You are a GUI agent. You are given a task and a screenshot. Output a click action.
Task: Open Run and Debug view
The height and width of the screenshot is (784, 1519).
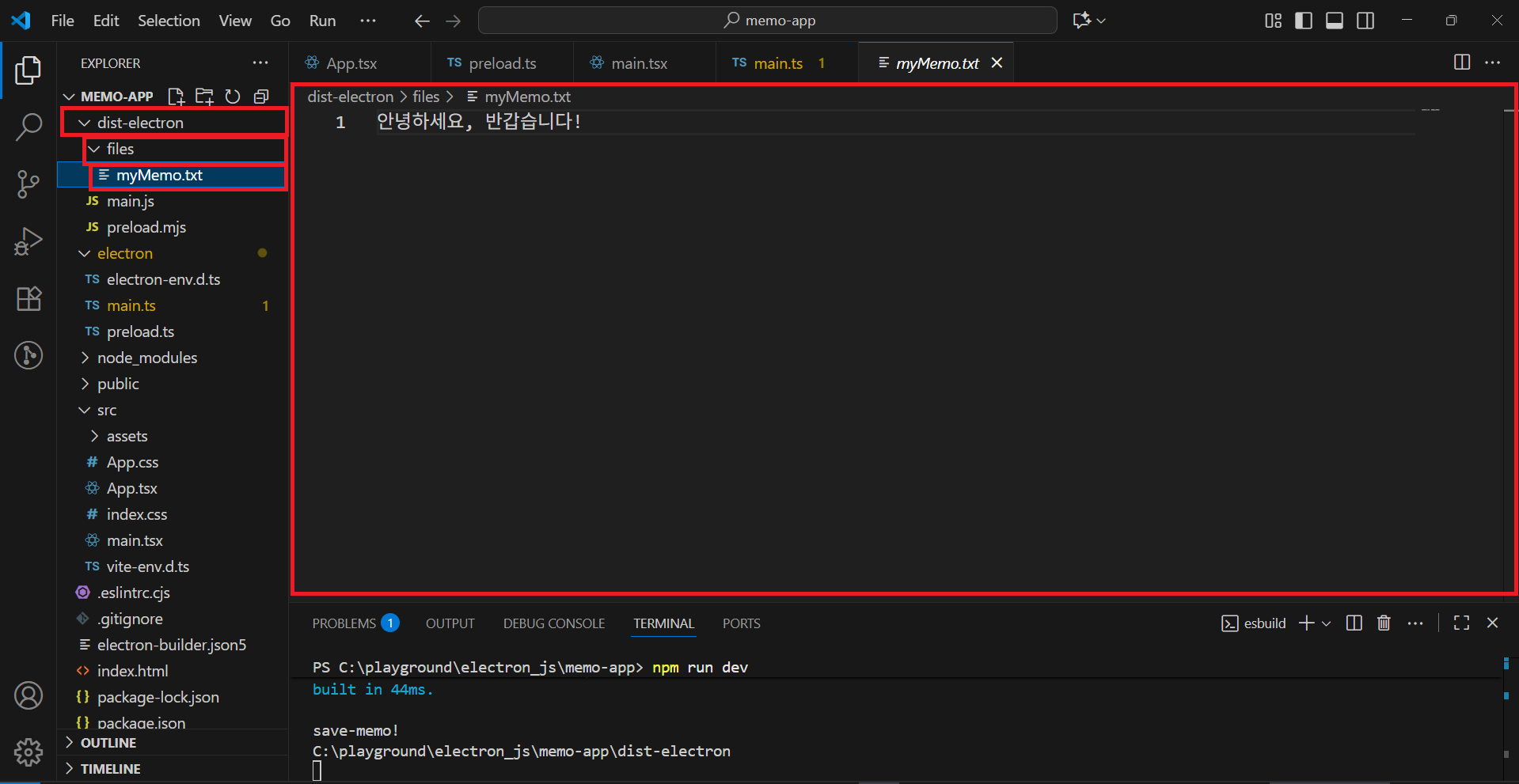[x=28, y=241]
